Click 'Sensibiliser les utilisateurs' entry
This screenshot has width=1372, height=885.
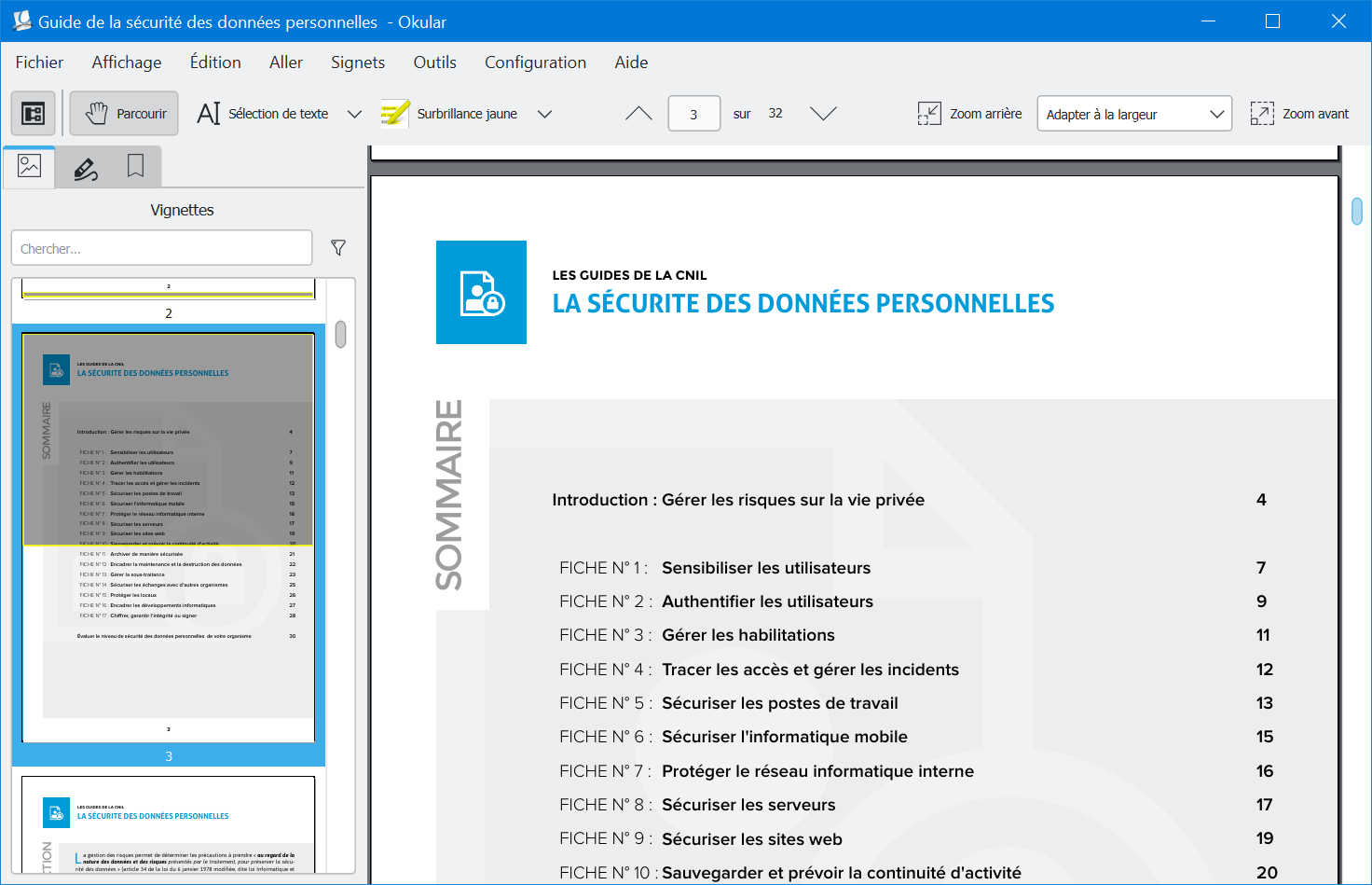coord(766,568)
